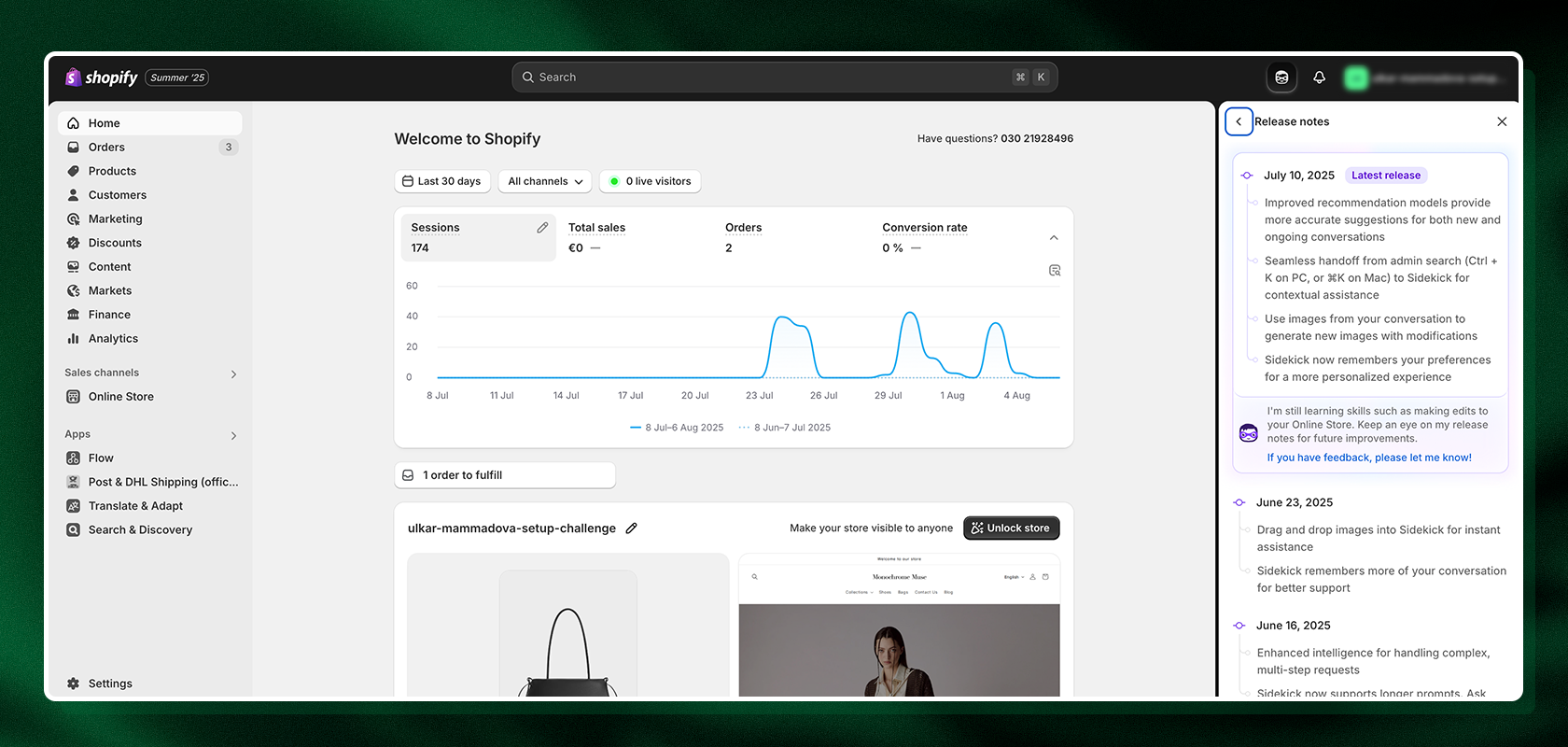This screenshot has height=747, width=1568.
Task: Open the storefront preview thumbnail
Action: 900,625
